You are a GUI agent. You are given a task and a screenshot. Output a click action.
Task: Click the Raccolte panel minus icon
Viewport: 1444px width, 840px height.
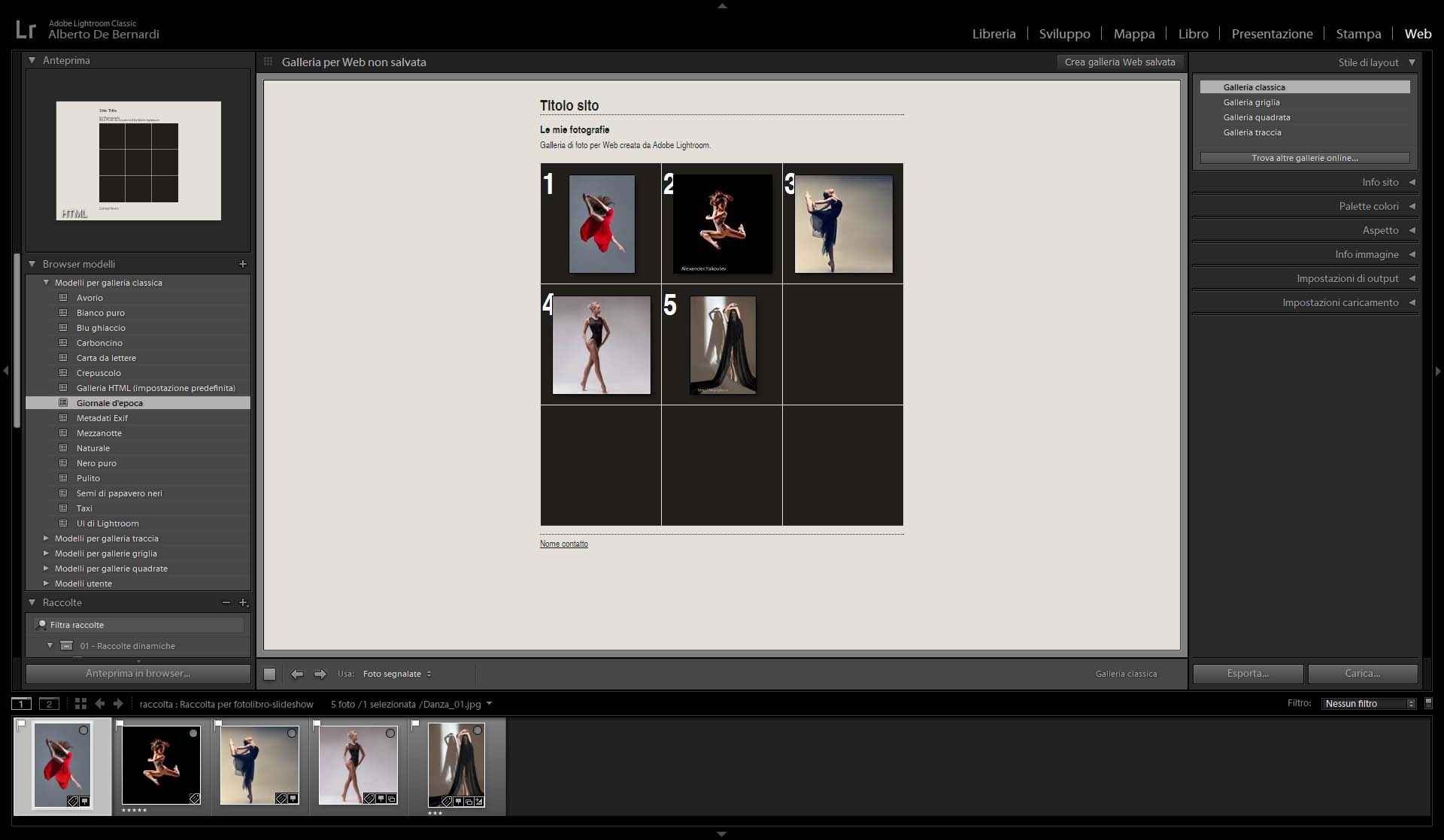coord(226,602)
